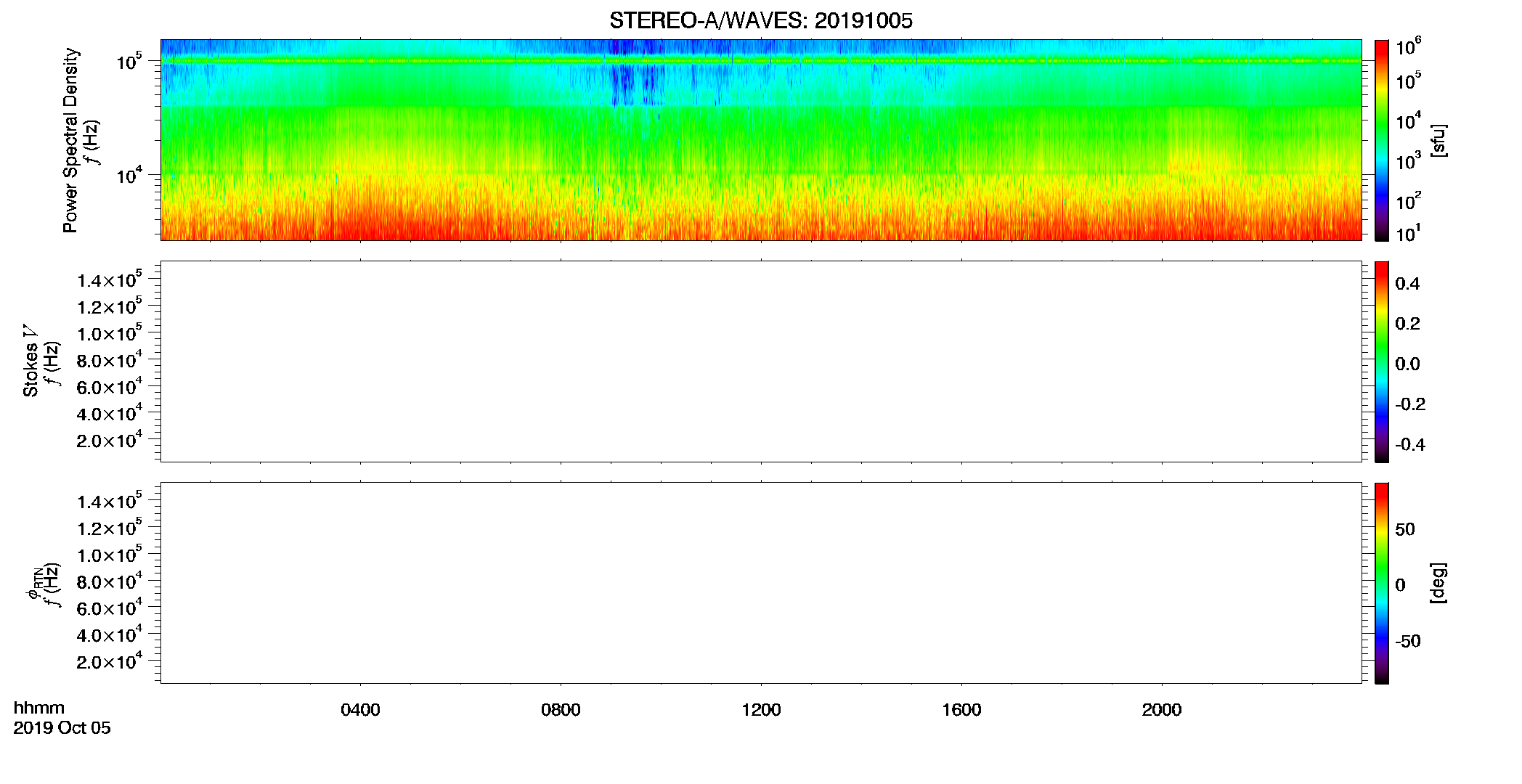Click the Stokes V colorbar

[1382, 362]
